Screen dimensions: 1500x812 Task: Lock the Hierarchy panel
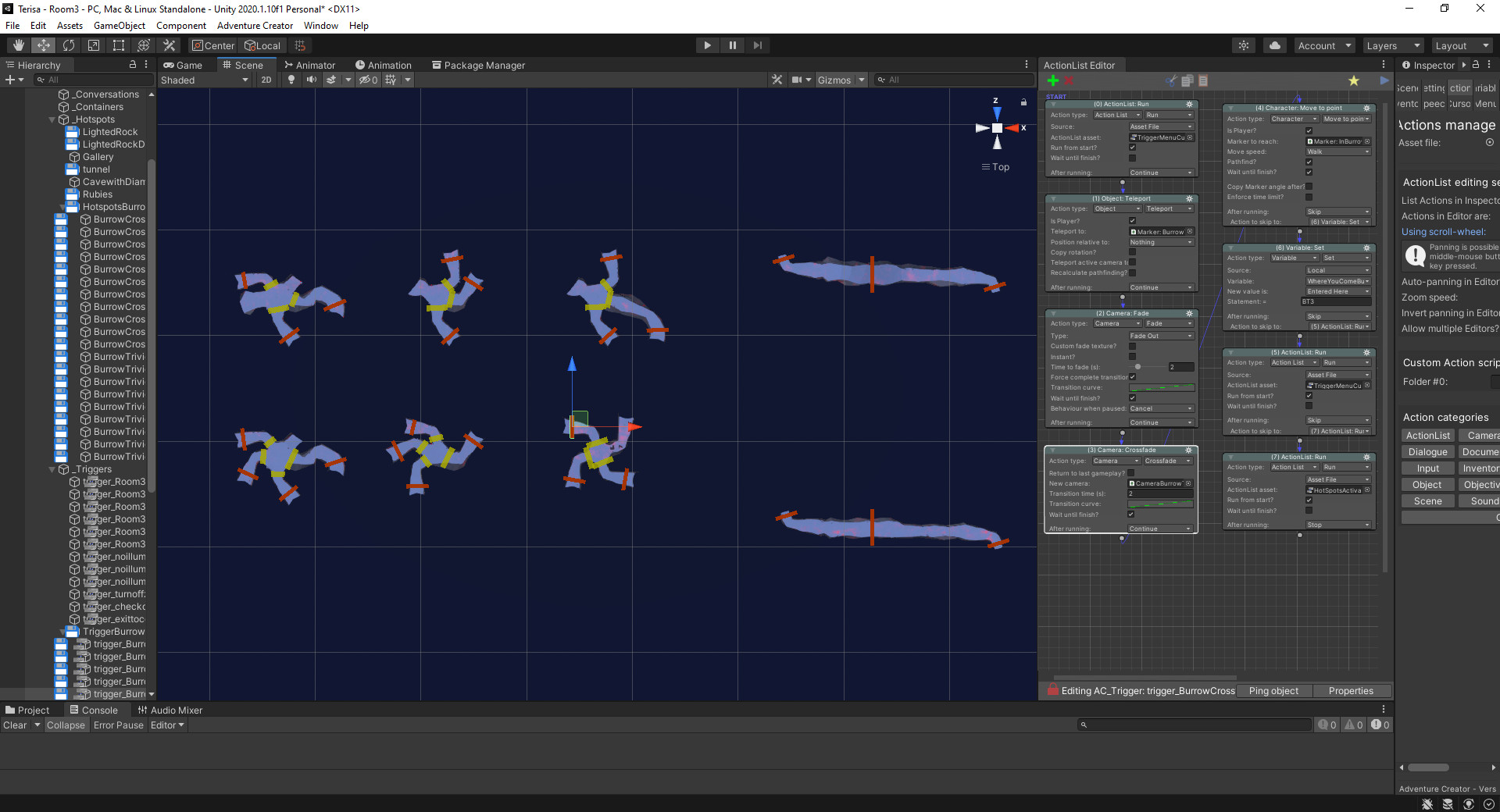132,65
